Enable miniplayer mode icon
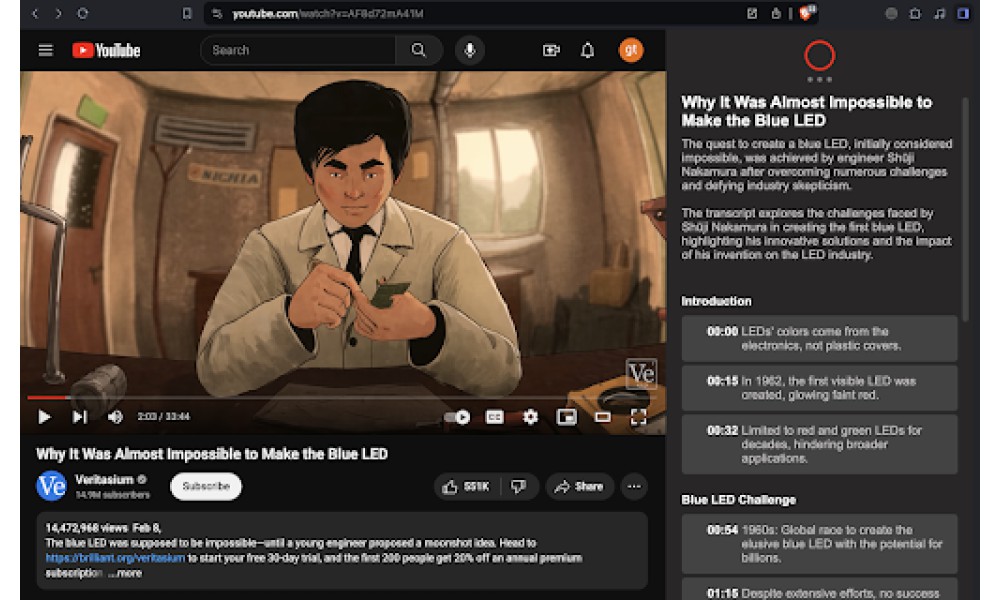This screenshot has height=600, width=1000. 566,417
